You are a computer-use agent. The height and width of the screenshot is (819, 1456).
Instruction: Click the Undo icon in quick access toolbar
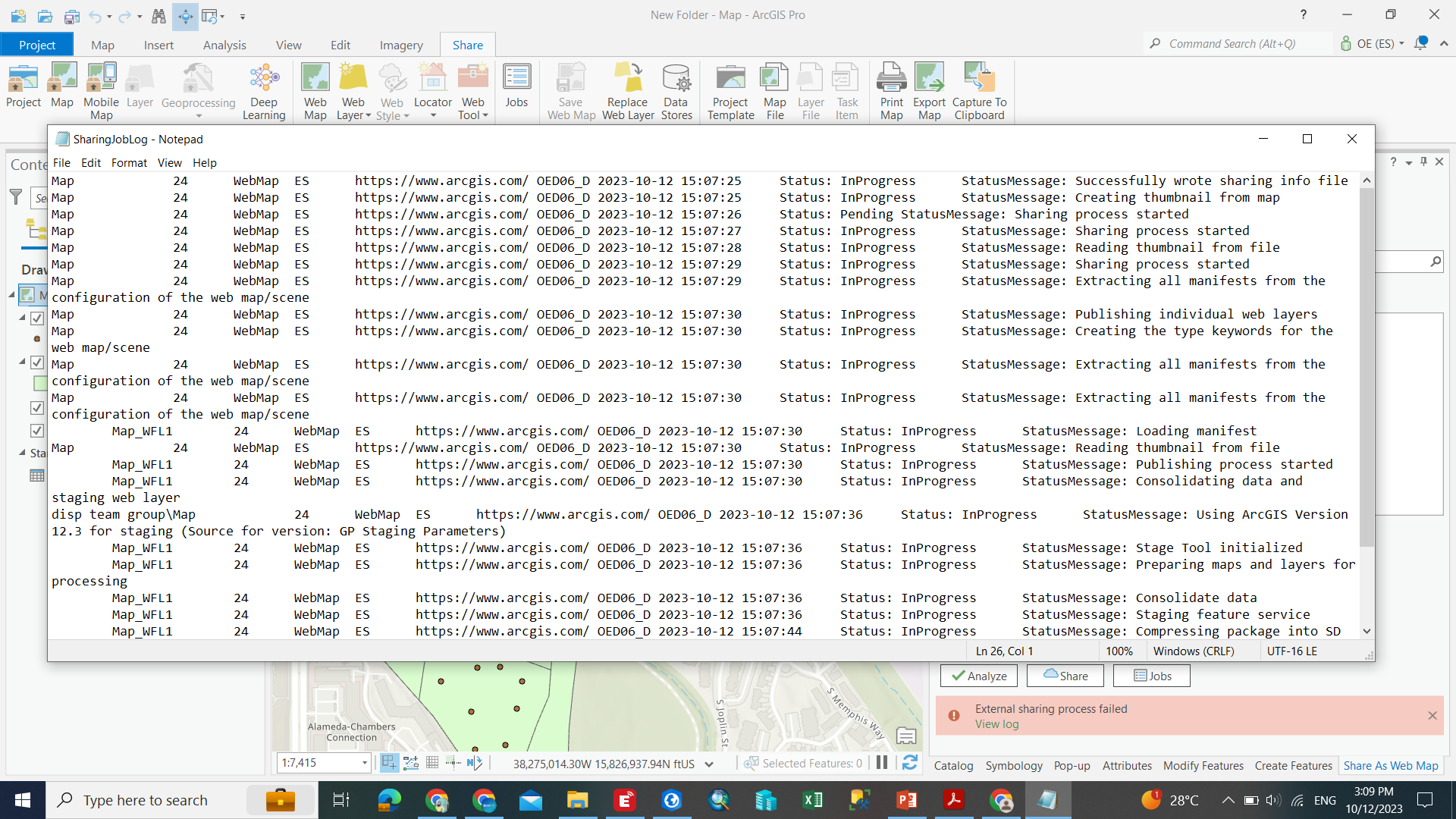click(x=96, y=16)
